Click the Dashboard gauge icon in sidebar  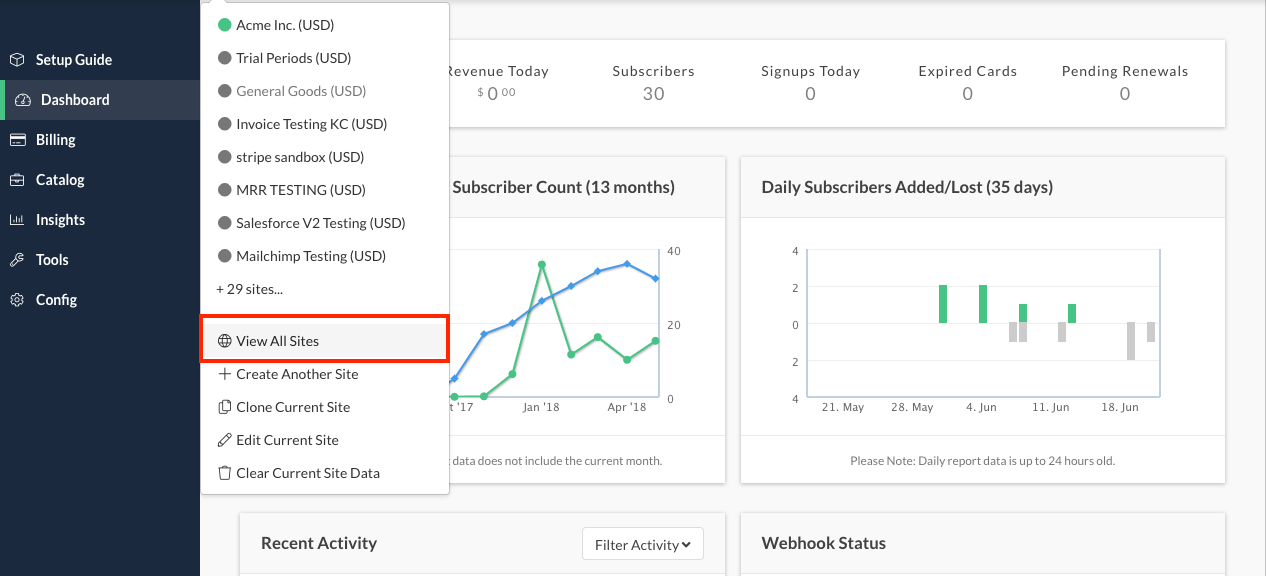(23, 100)
